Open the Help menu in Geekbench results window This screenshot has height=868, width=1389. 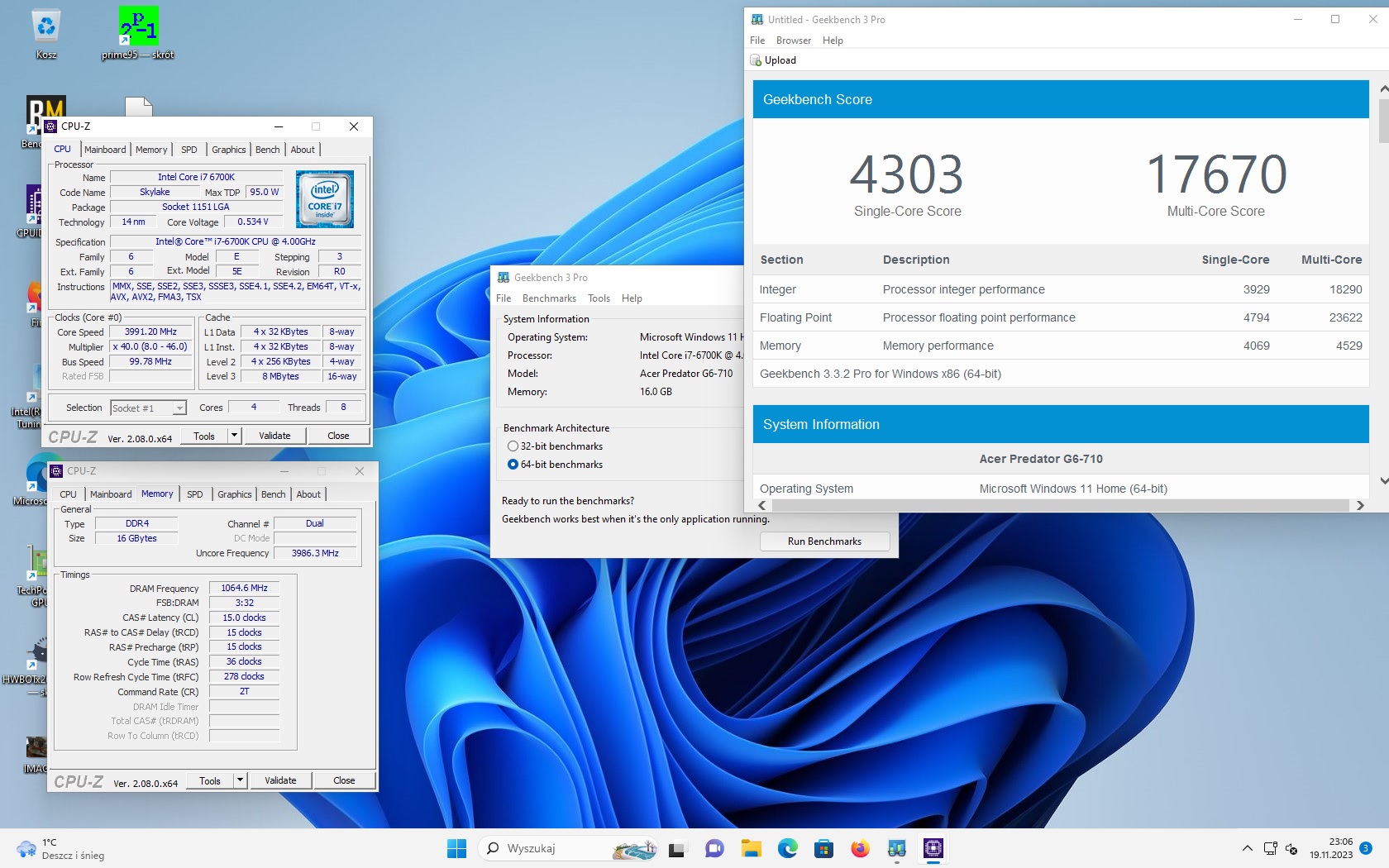833,41
